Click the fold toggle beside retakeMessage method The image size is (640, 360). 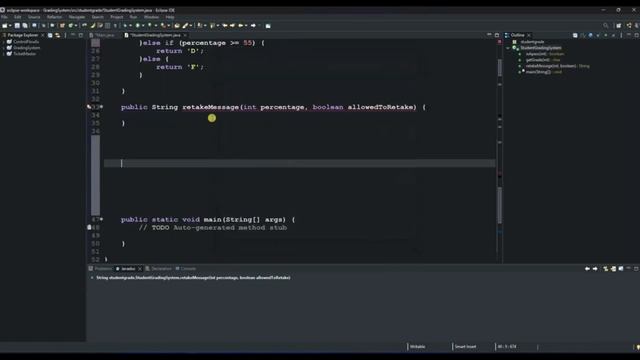[101, 107]
